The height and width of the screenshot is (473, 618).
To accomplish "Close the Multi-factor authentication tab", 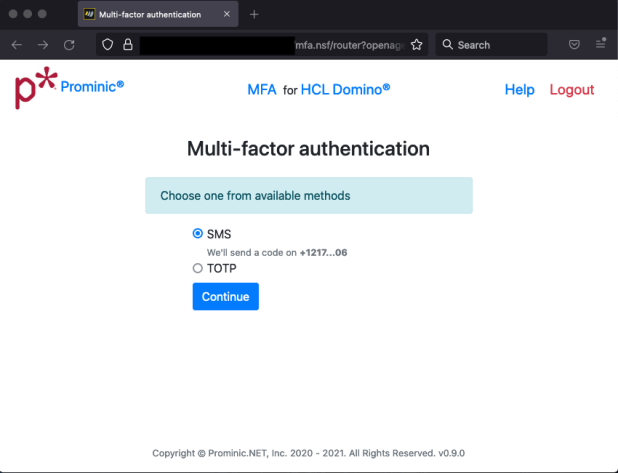I will [227, 14].
